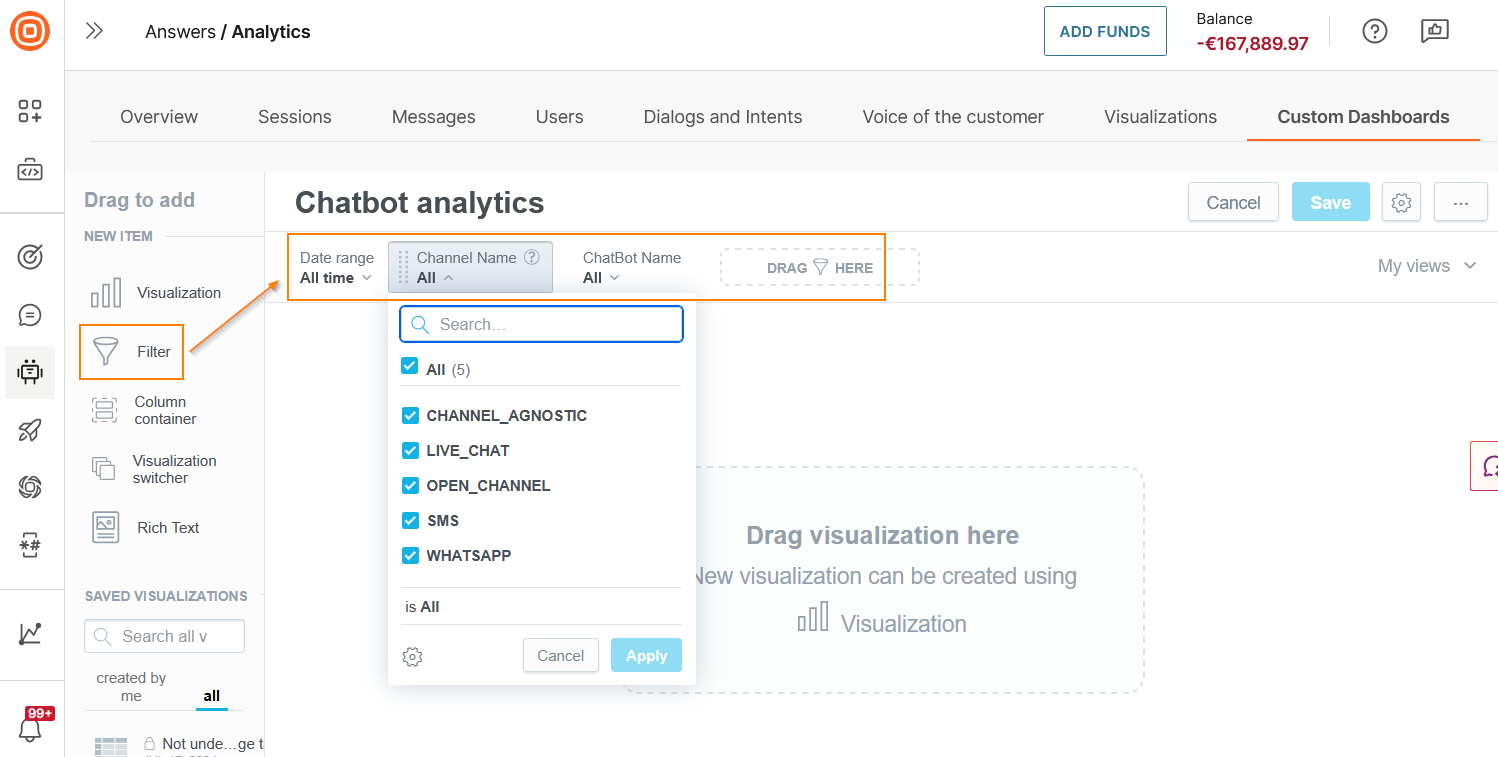The width and height of the screenshot is (1498, 757).
Task: Select the highlighted Answers chatbot icon
Action: [30, 372]
